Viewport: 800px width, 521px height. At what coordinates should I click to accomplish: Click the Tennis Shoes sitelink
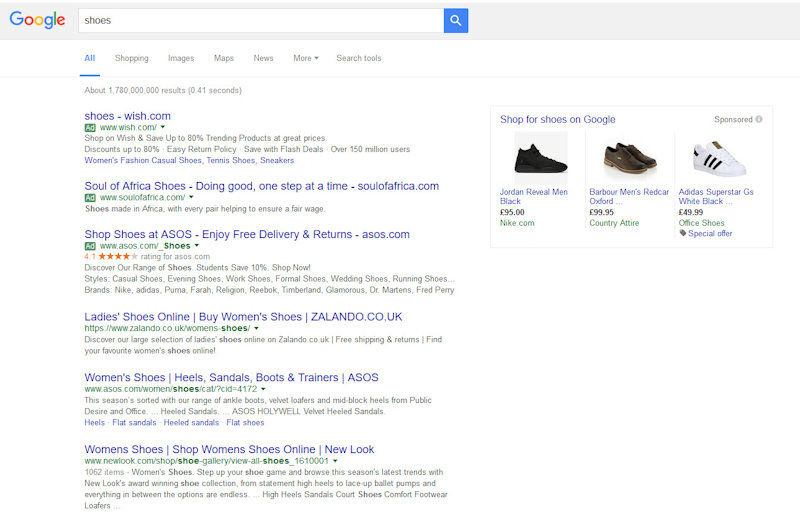(231, 160)
